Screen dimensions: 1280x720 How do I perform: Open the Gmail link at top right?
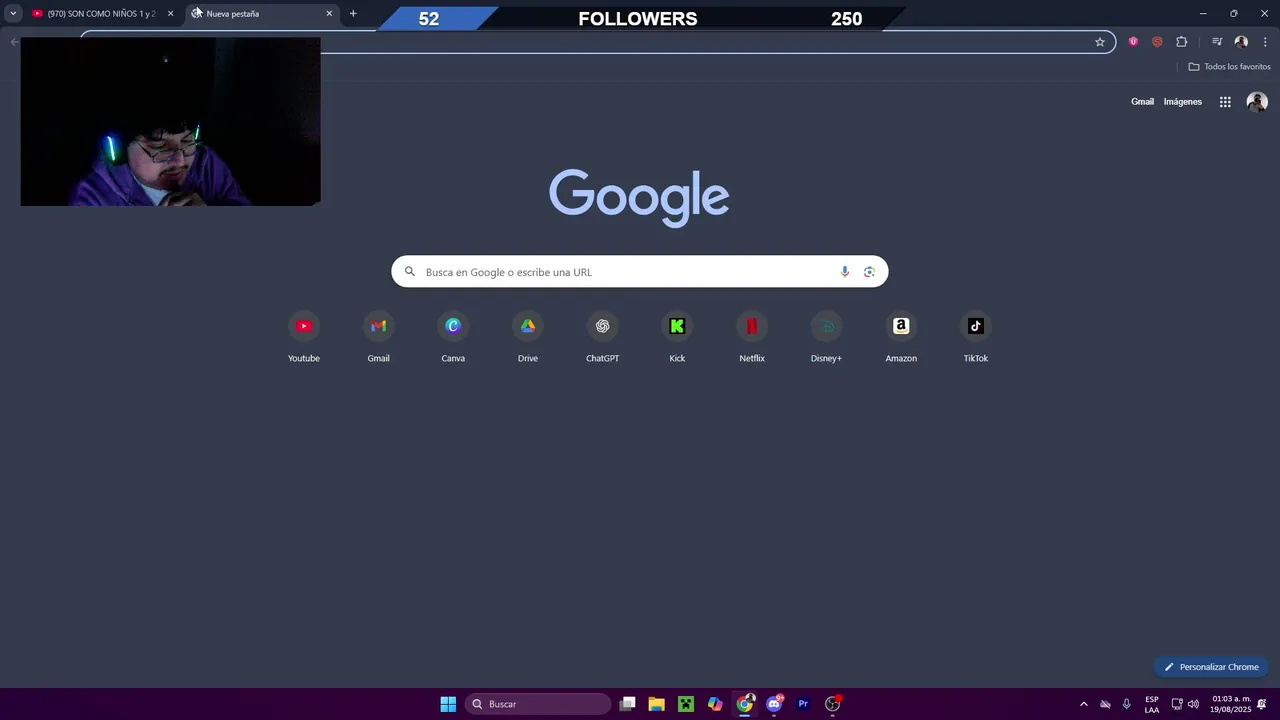pyautogui.click(x=1142, y=102)
